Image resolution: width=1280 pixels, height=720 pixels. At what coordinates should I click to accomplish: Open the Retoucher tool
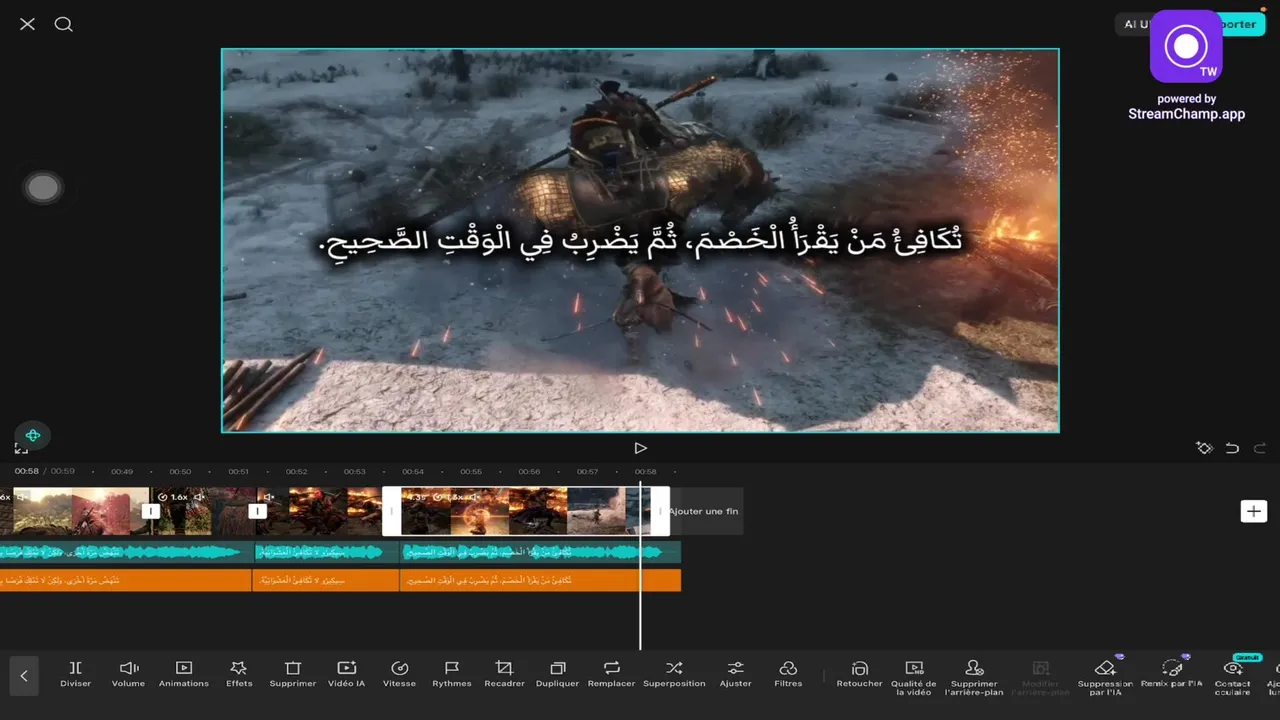tap(859, 674)
